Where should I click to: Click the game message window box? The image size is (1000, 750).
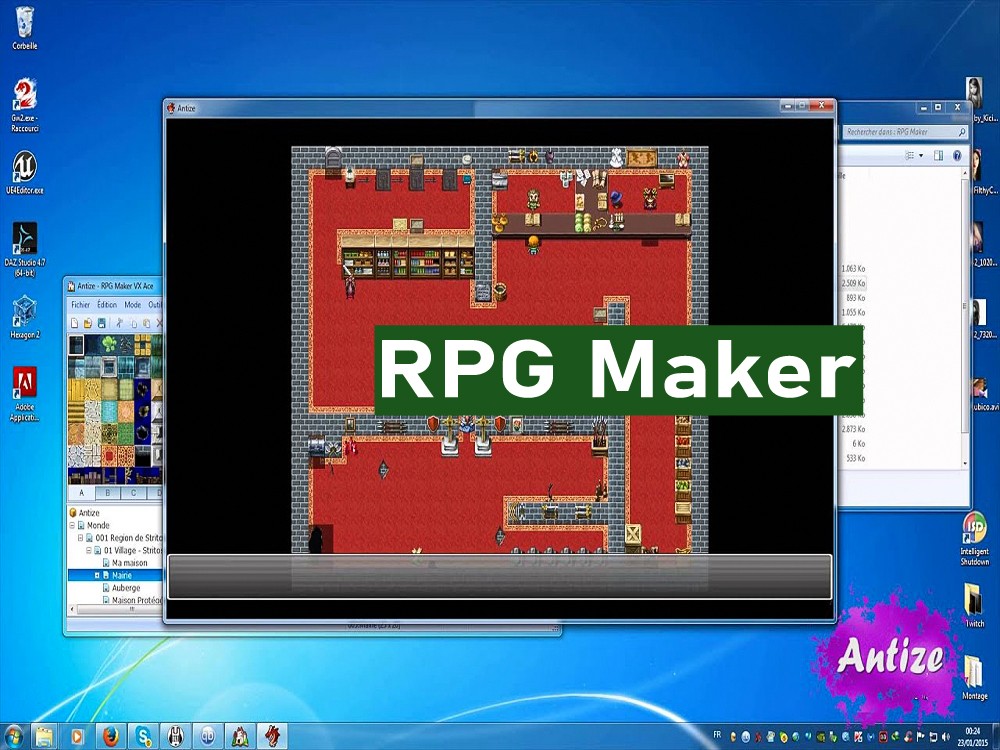pyautogui.click(x=499, y=577)
